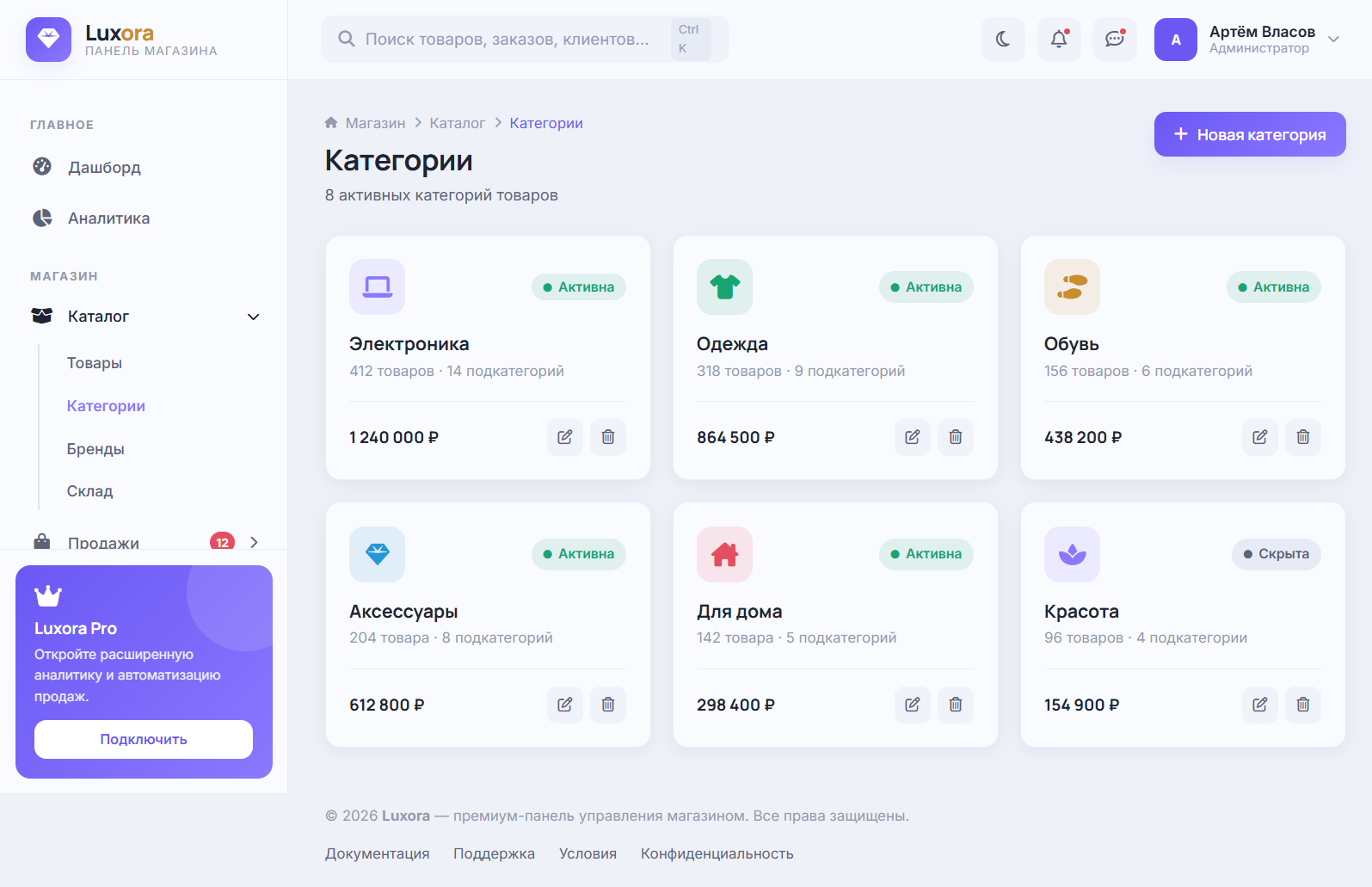This screenshot has height=887, width=1372.
Task: Toggle dark mode with moon icon
Action: pyautogui.click(x=1003, y=39)
